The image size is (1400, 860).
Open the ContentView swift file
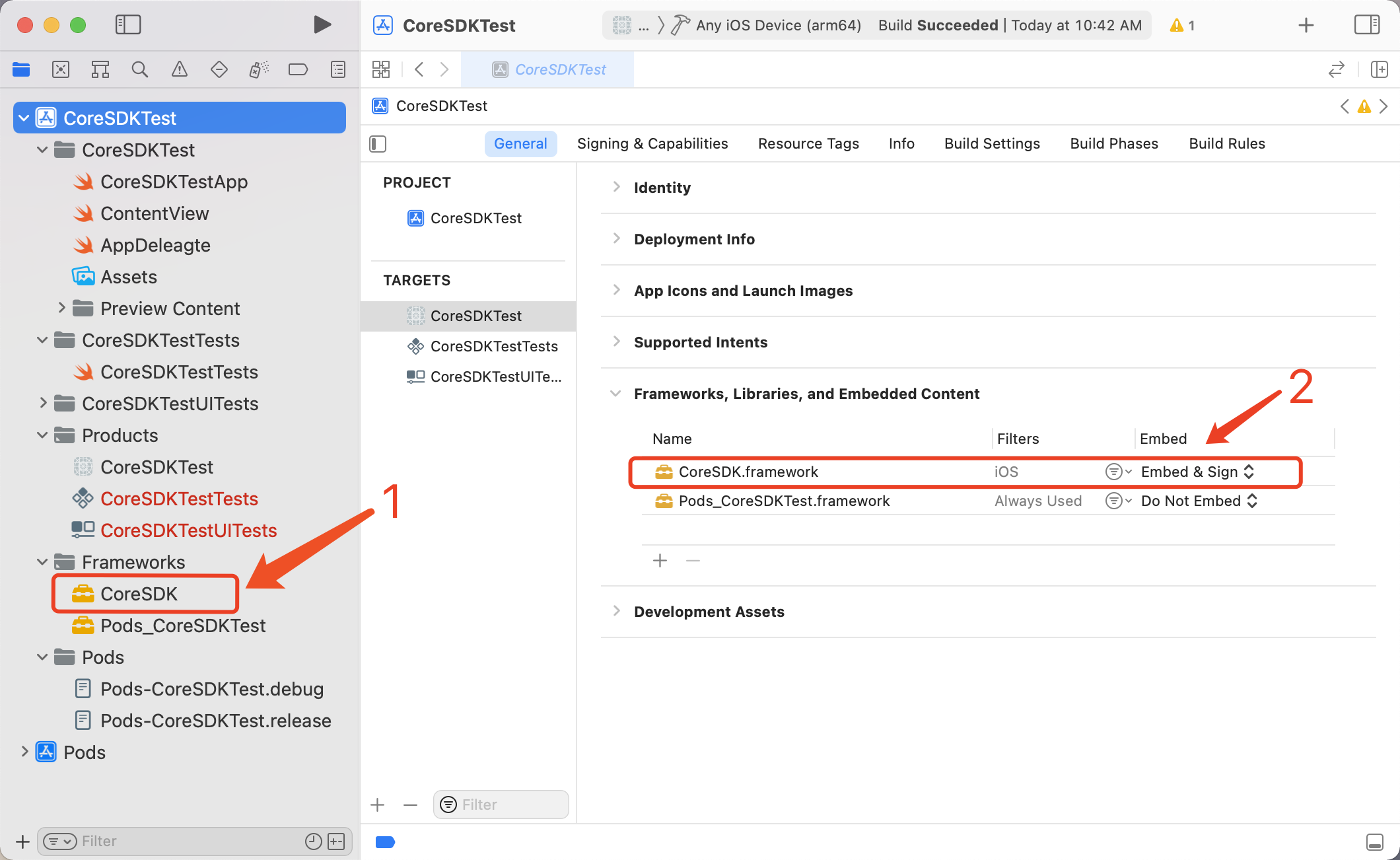[141, 213]
